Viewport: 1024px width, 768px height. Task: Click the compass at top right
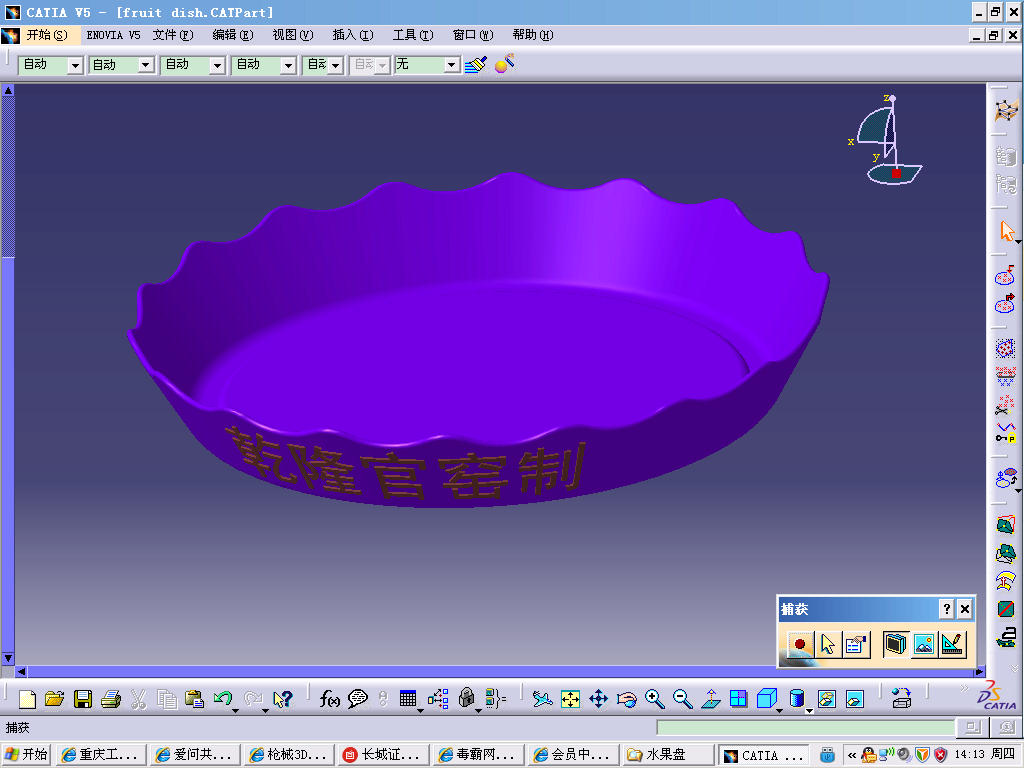[x=887, y=140]
